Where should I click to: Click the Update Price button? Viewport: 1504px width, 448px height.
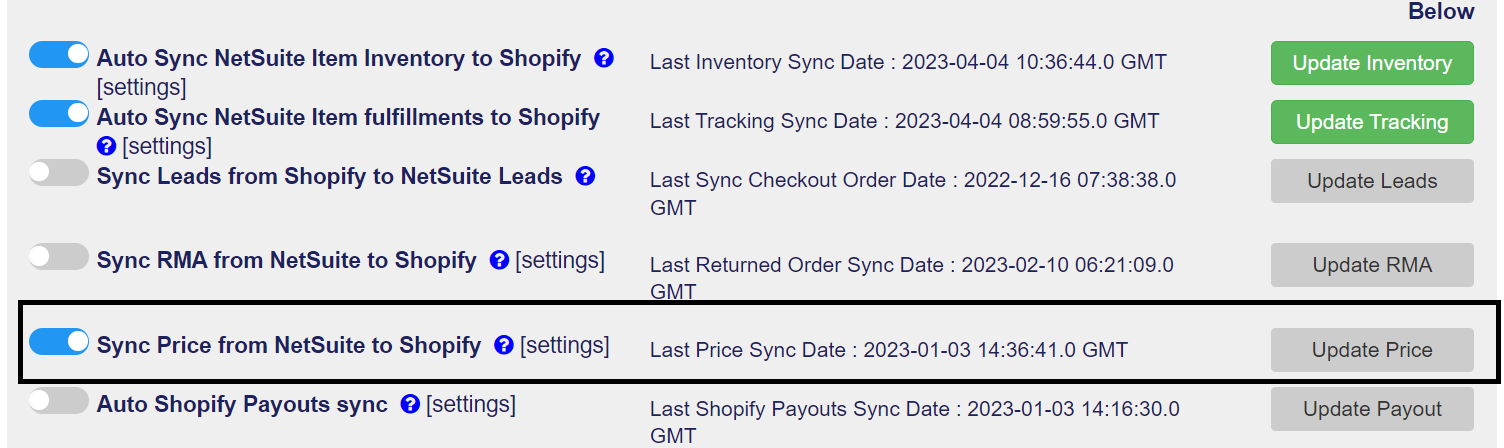[1372, 350]
